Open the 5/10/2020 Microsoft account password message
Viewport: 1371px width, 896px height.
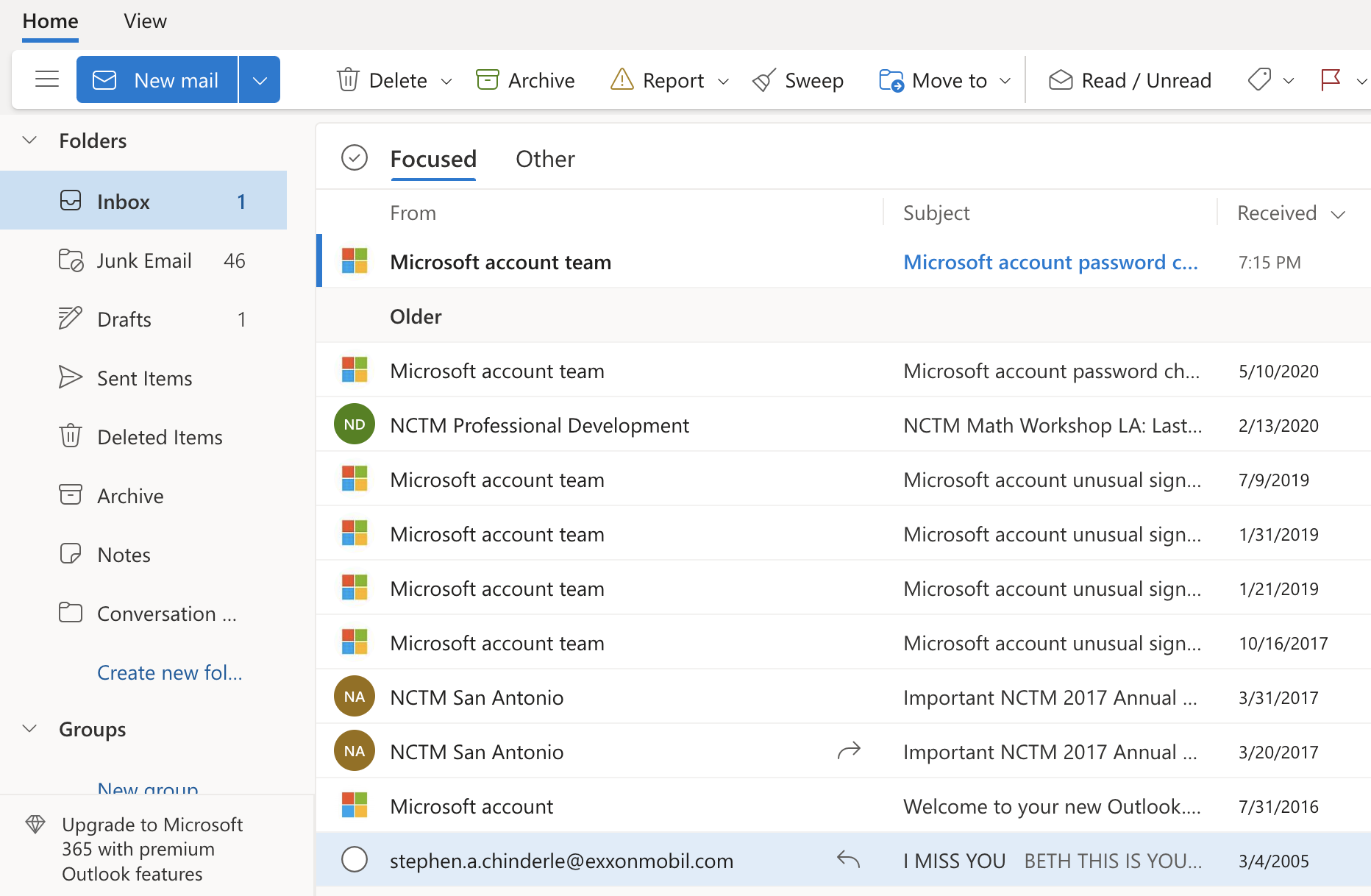pos(844,371)
